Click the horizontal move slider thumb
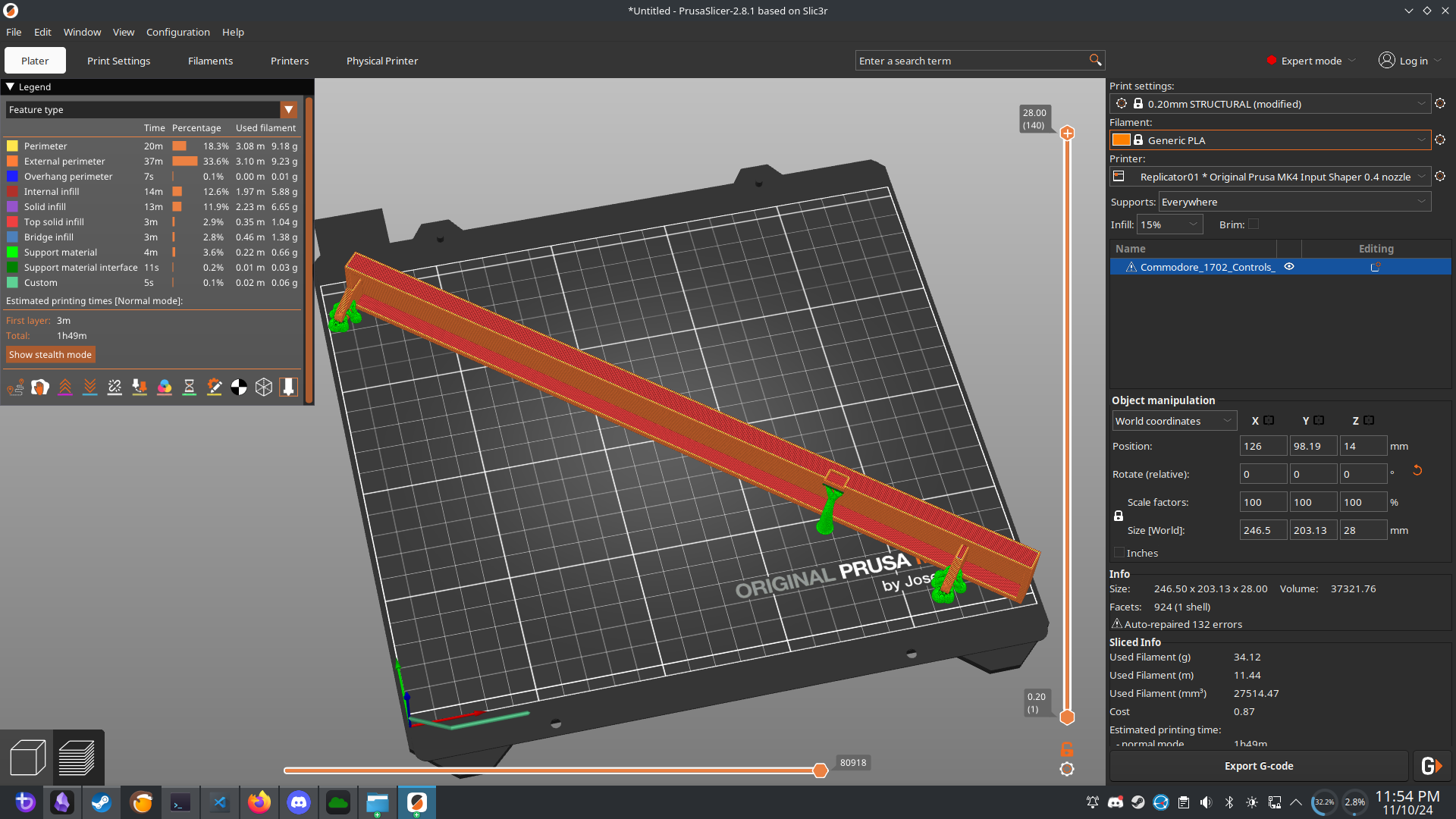 click(820, 770)
